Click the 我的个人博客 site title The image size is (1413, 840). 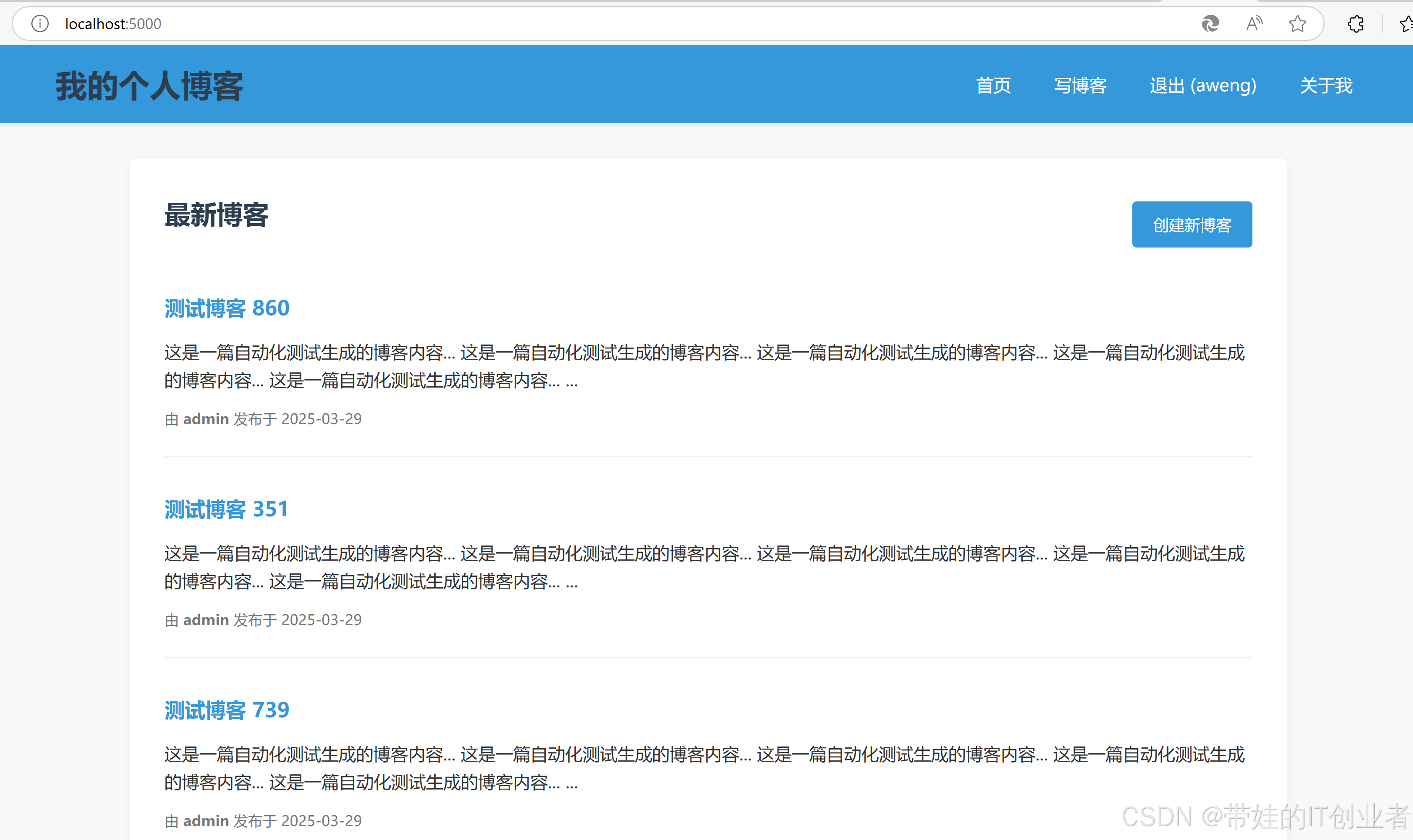coord(149,86)
